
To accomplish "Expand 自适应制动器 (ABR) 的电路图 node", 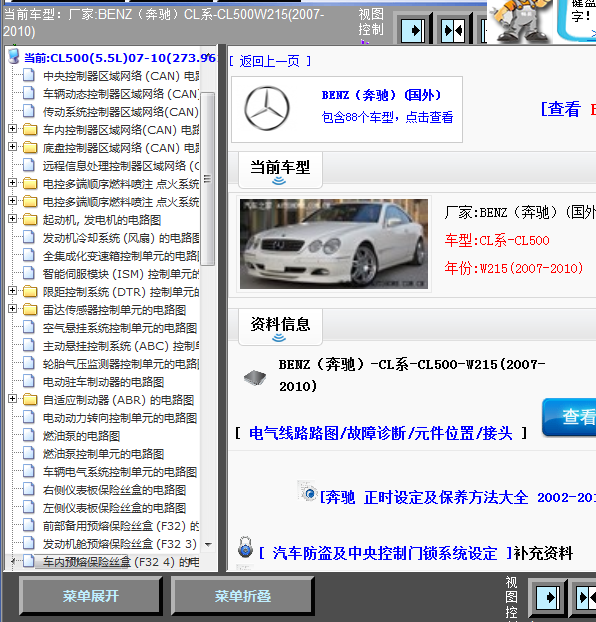I will (x=12, y=399).
